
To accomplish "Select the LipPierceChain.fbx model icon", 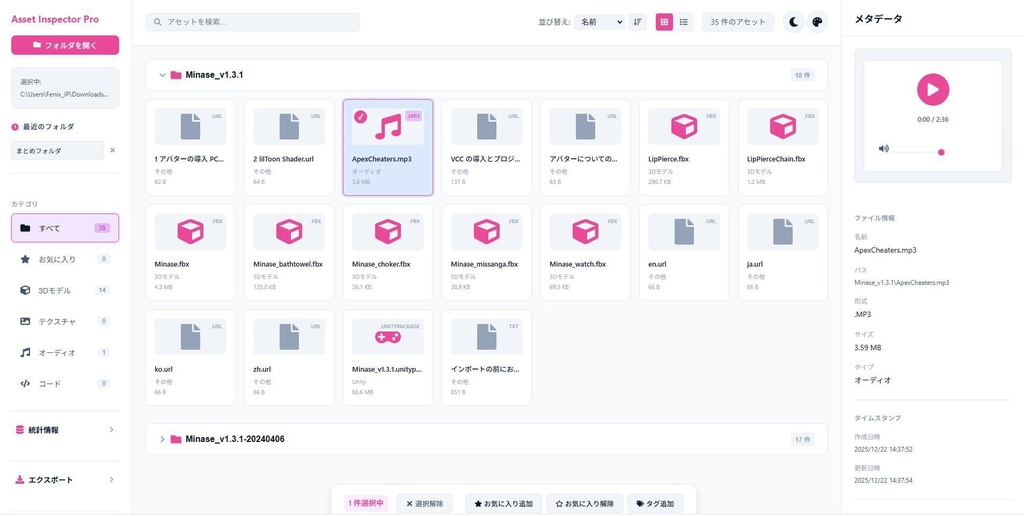I will [x=782, y=126].
